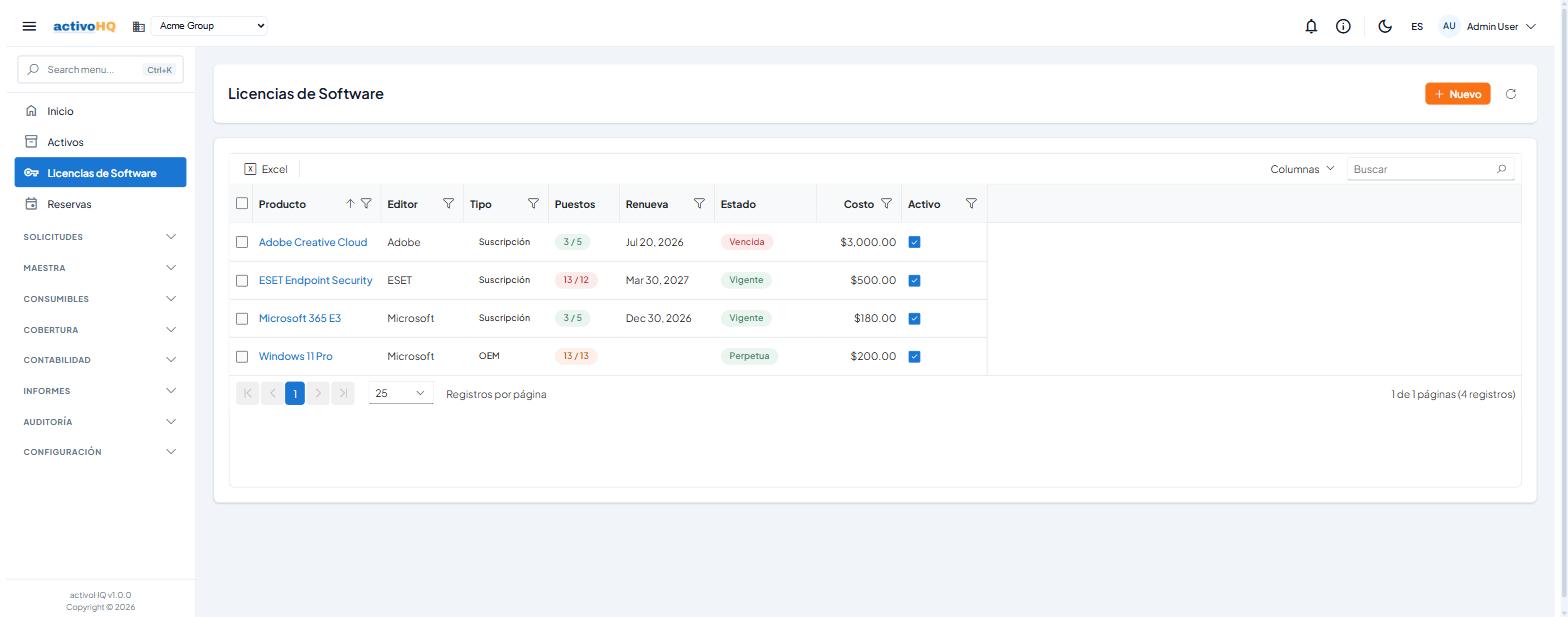1568x617 pixels.
Task: Expand the CONTABILIDAD menu section
Action: (99, 360)
